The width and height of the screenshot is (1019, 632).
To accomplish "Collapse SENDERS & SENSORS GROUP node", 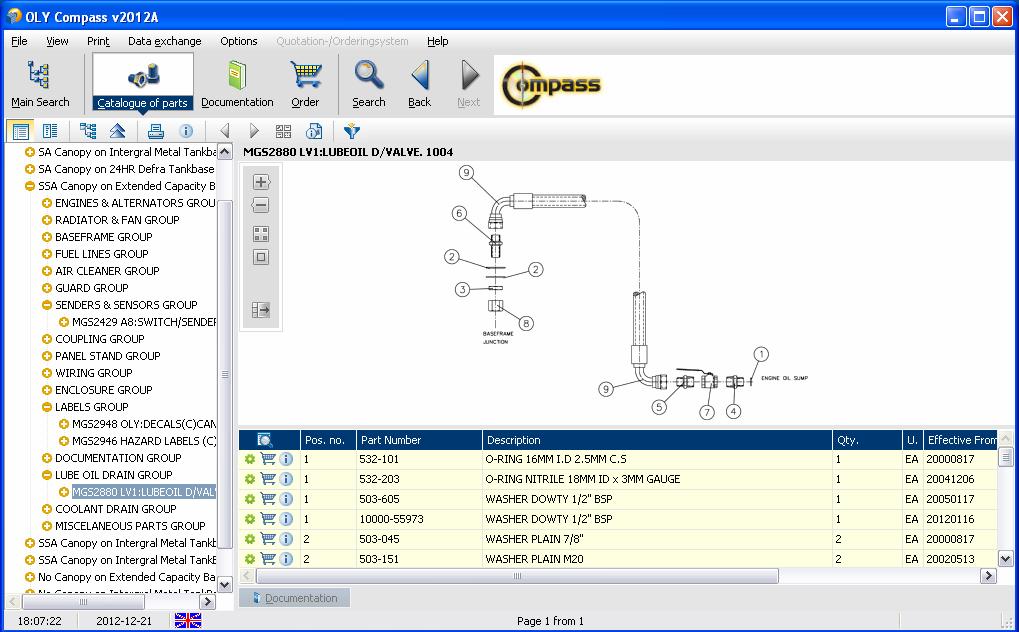I will (x=47, y=305).
